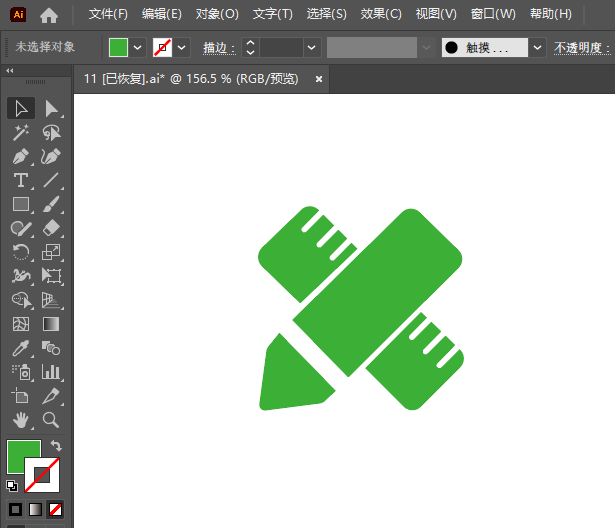This screenshot has height=528, width=615.
Task: Set paint mode to None
Action: point(55,510)
